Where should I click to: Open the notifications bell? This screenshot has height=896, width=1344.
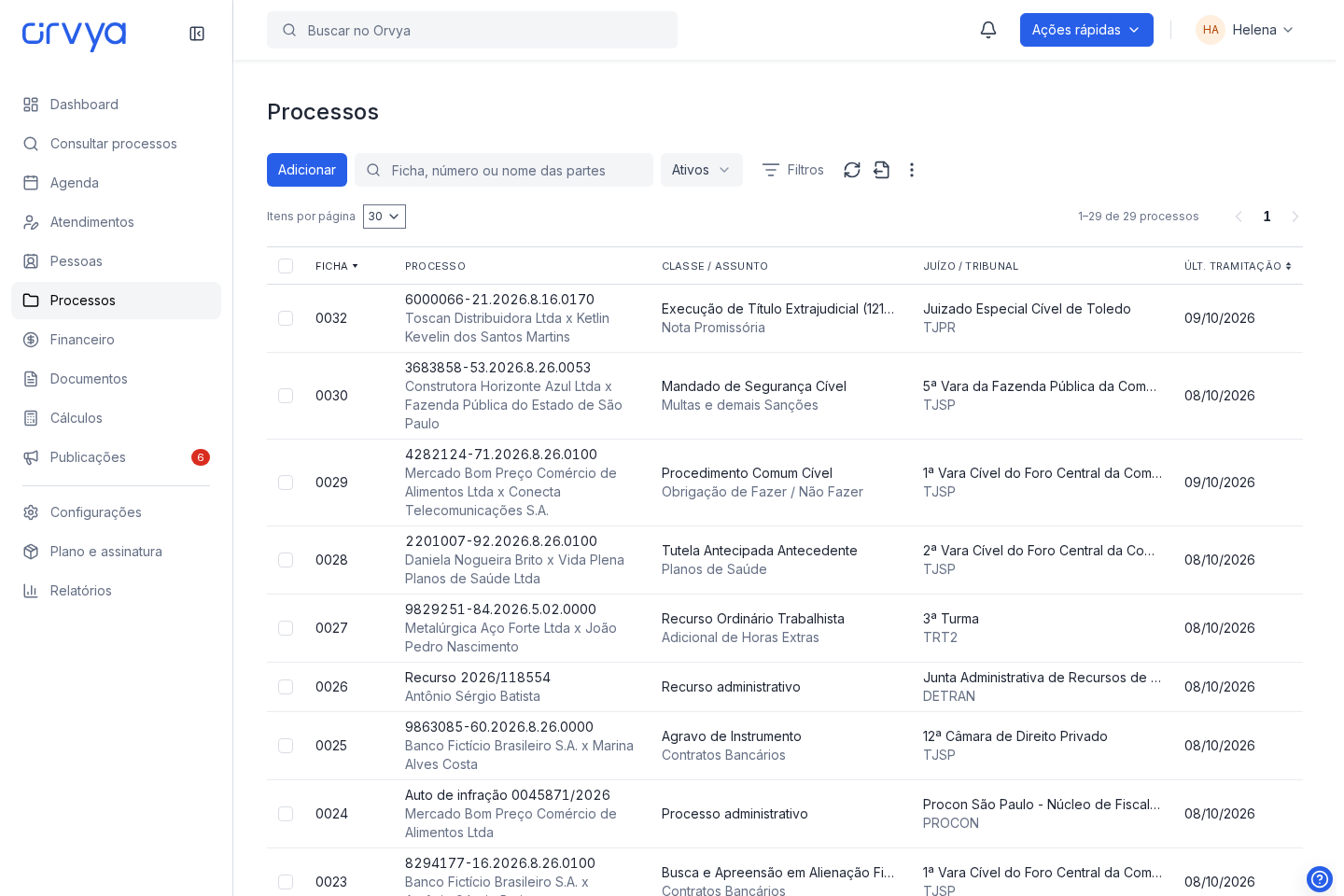988,30
